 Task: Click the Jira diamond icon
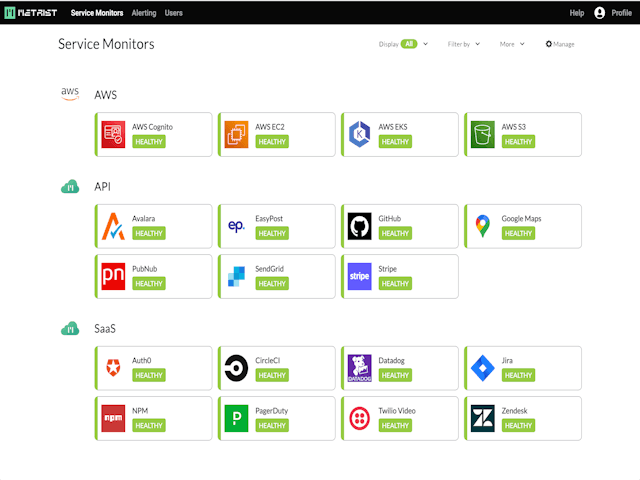(482, 368)
